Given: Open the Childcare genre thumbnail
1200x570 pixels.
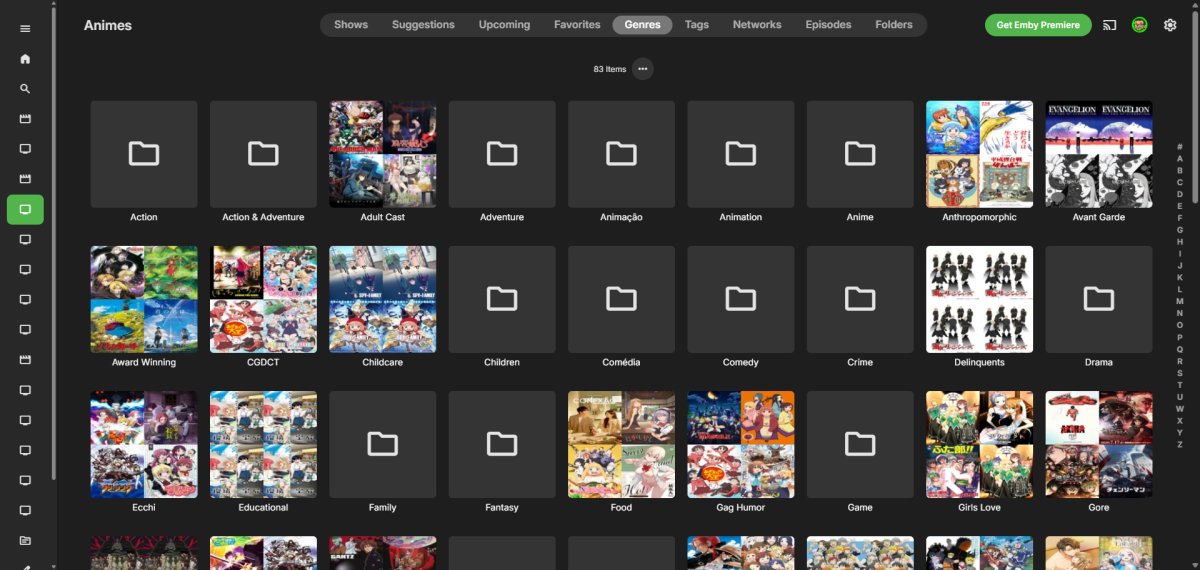Looking at the screenshot, I should [383, 299].
